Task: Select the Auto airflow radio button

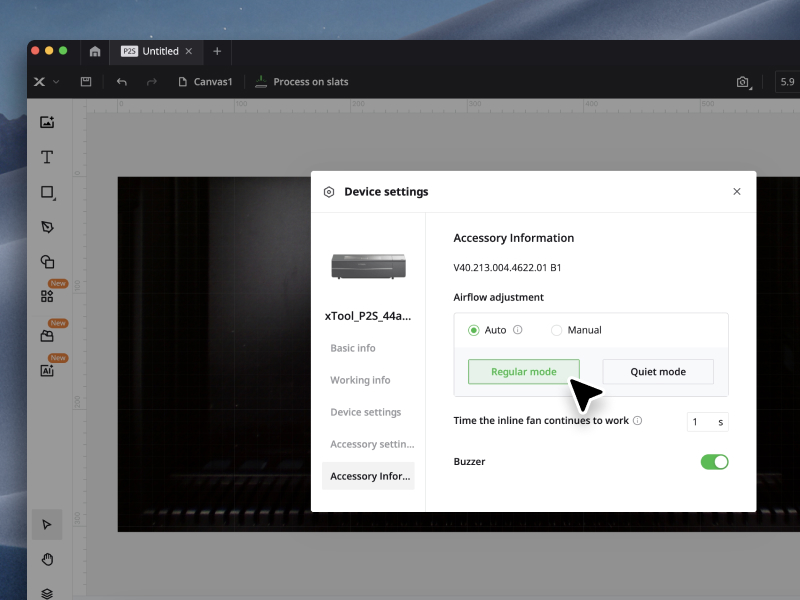Action: click(474, 330)
